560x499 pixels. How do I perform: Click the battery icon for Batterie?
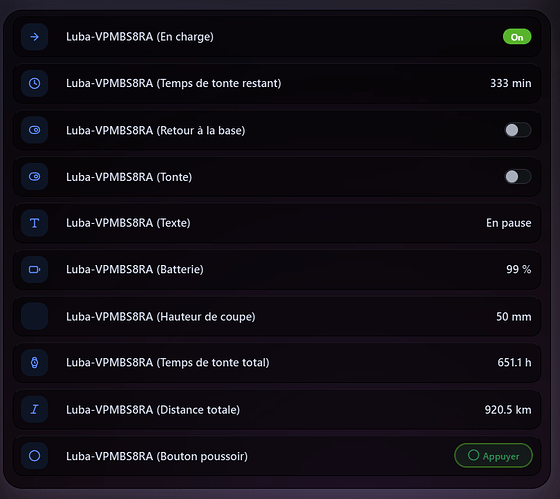tap(35, 270)
